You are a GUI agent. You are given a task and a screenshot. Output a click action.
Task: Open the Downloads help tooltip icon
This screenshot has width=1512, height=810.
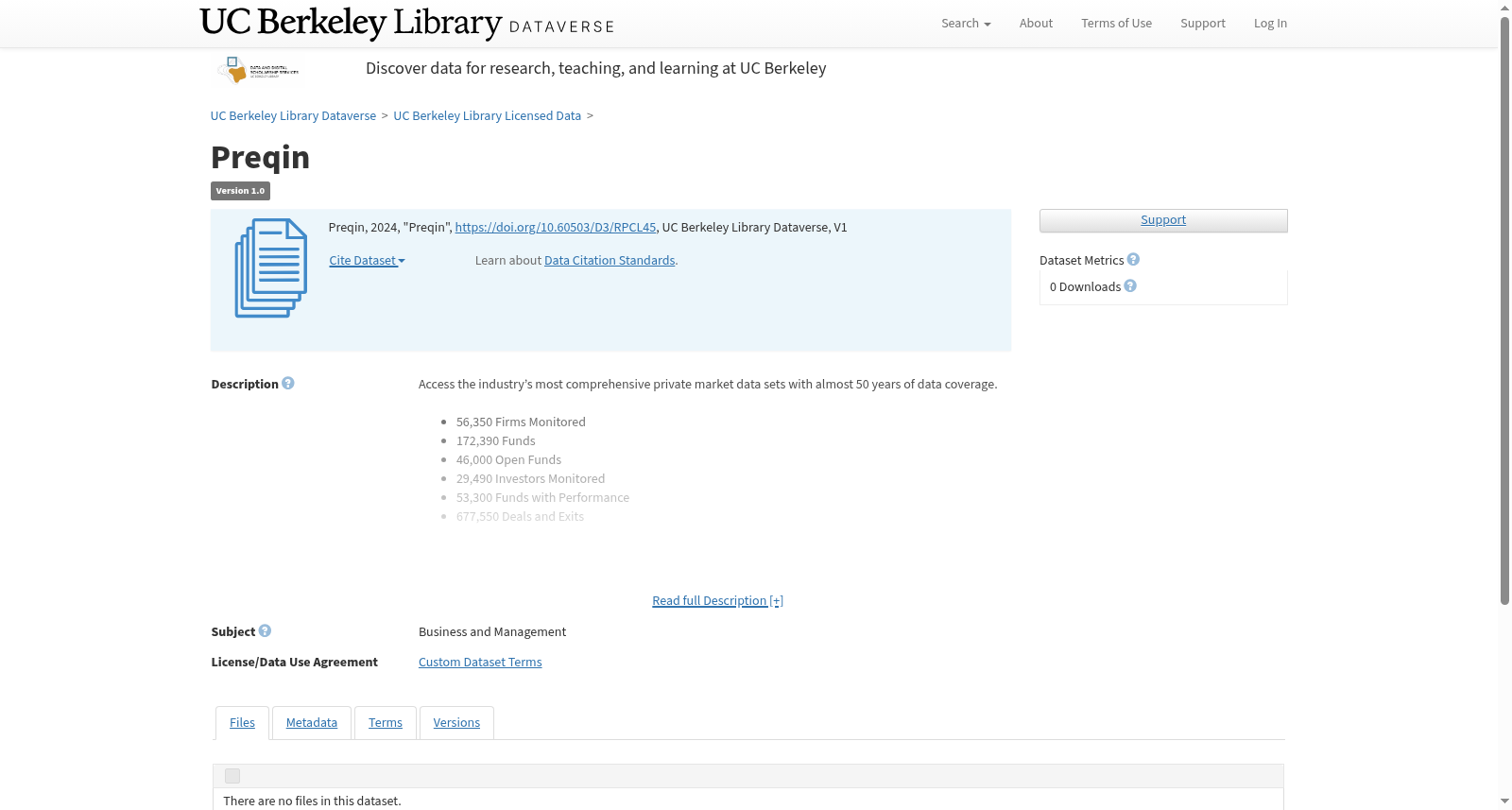click(x=1130, y=285)
